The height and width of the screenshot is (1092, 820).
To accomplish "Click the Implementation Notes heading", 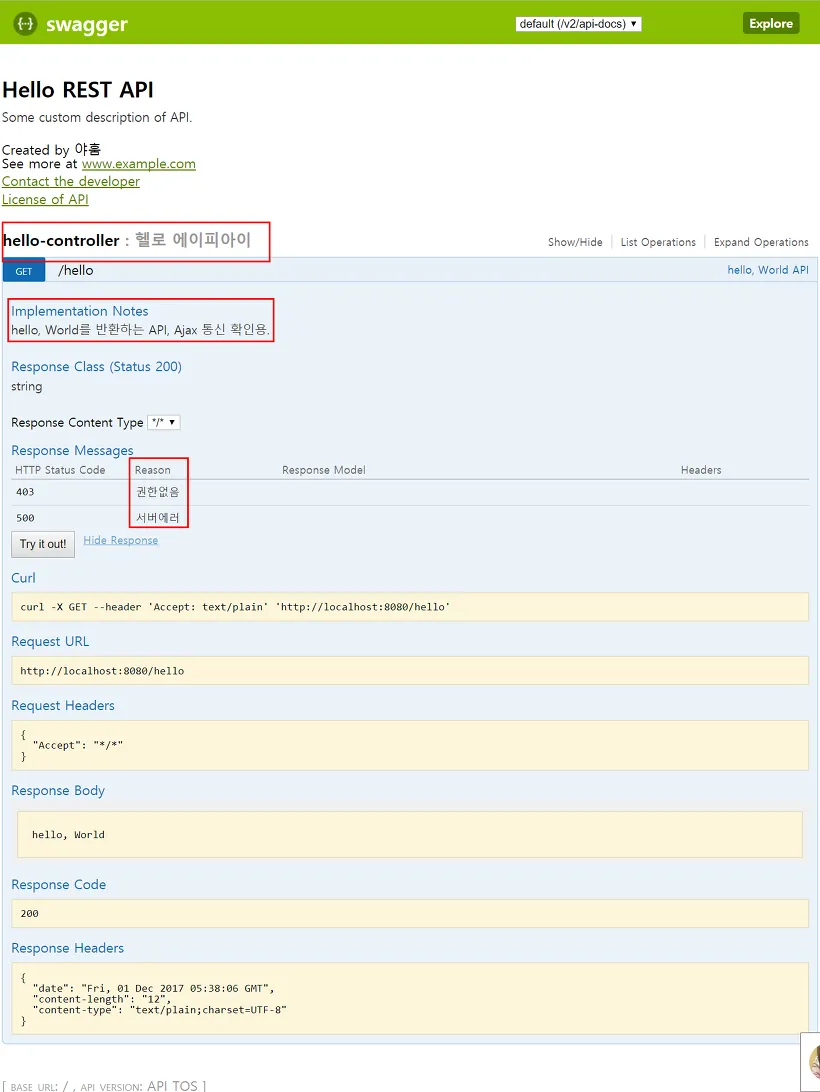I will click(79, 311).
